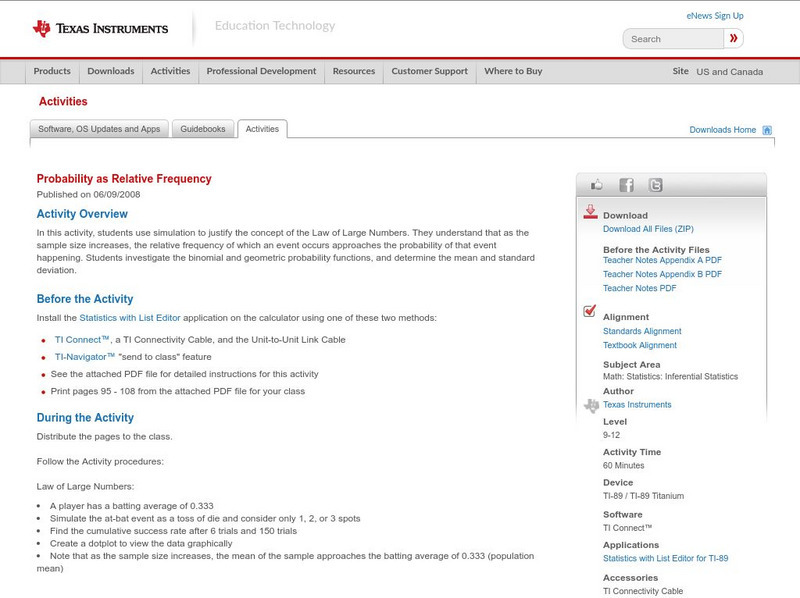The width and height of the screenshot is (800, 598).
Task: Open Statistics with List Editor for TI-89 link
Action: [x=665, y=559]
